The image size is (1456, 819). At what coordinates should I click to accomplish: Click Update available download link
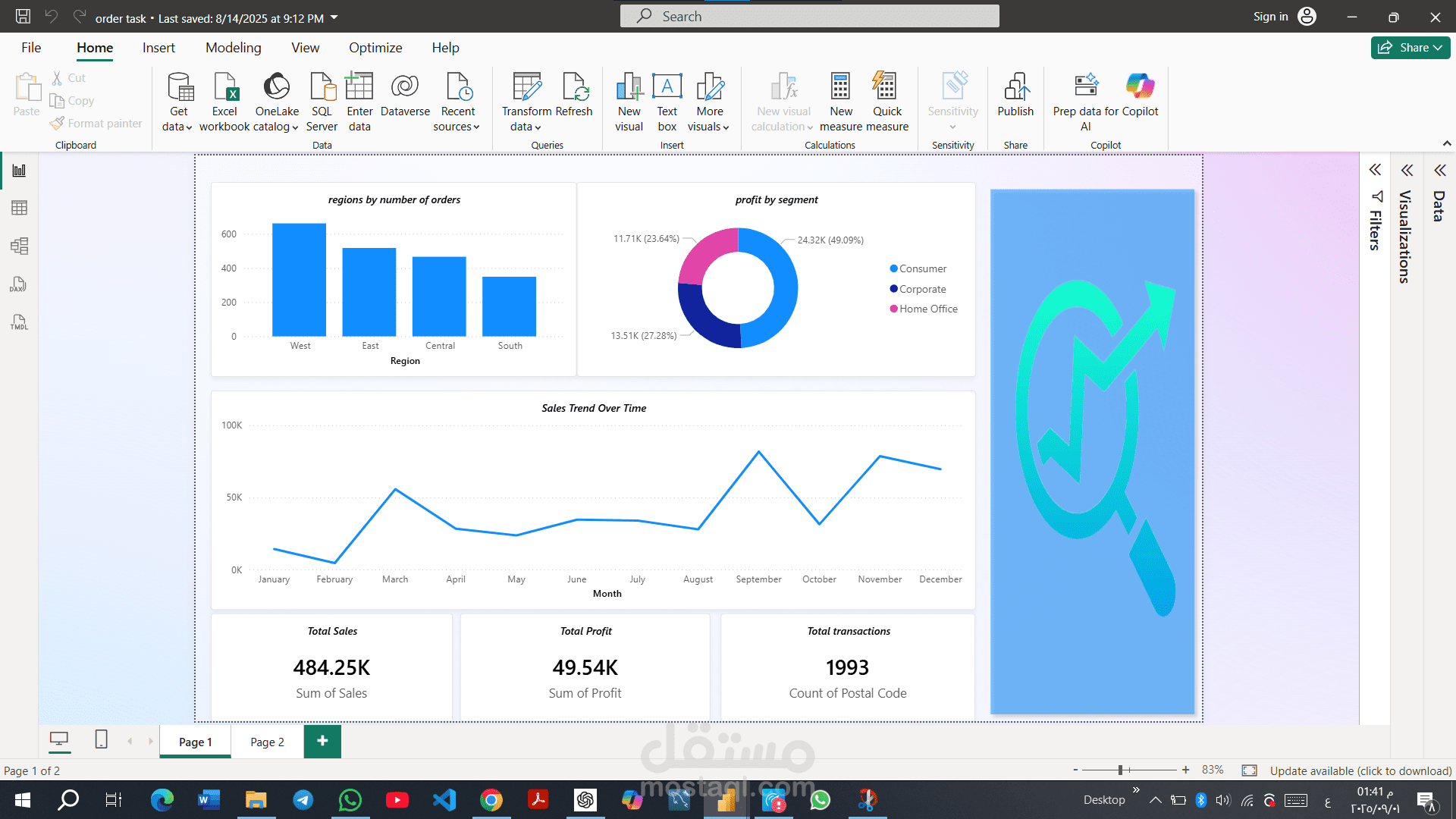click(x=1360, y=770)
